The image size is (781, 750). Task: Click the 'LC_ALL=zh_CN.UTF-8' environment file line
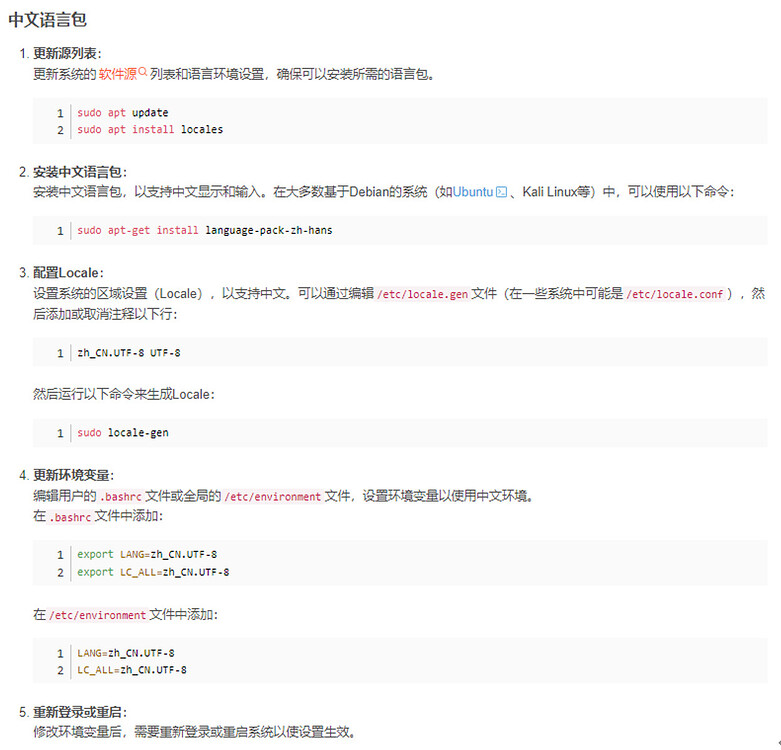coord(131,670)
